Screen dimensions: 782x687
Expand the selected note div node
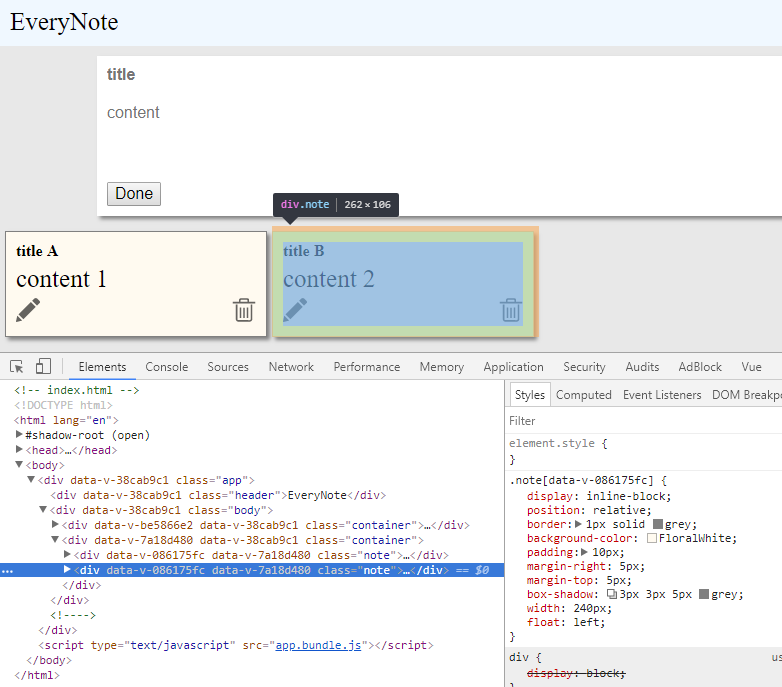pyautogui.click(x=67, y=569)
